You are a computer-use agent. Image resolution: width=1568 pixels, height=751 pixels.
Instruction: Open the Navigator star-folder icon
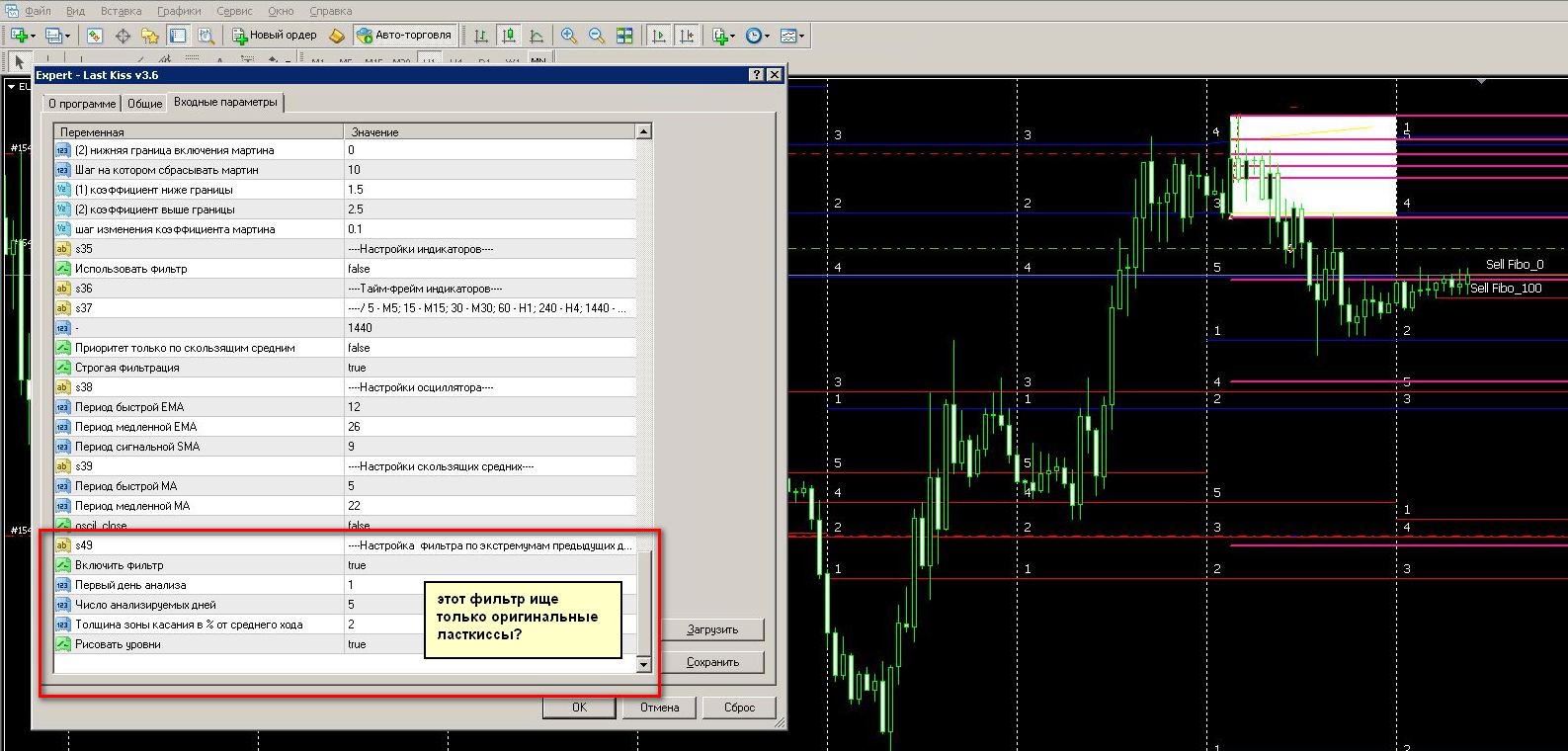(150, 36)
